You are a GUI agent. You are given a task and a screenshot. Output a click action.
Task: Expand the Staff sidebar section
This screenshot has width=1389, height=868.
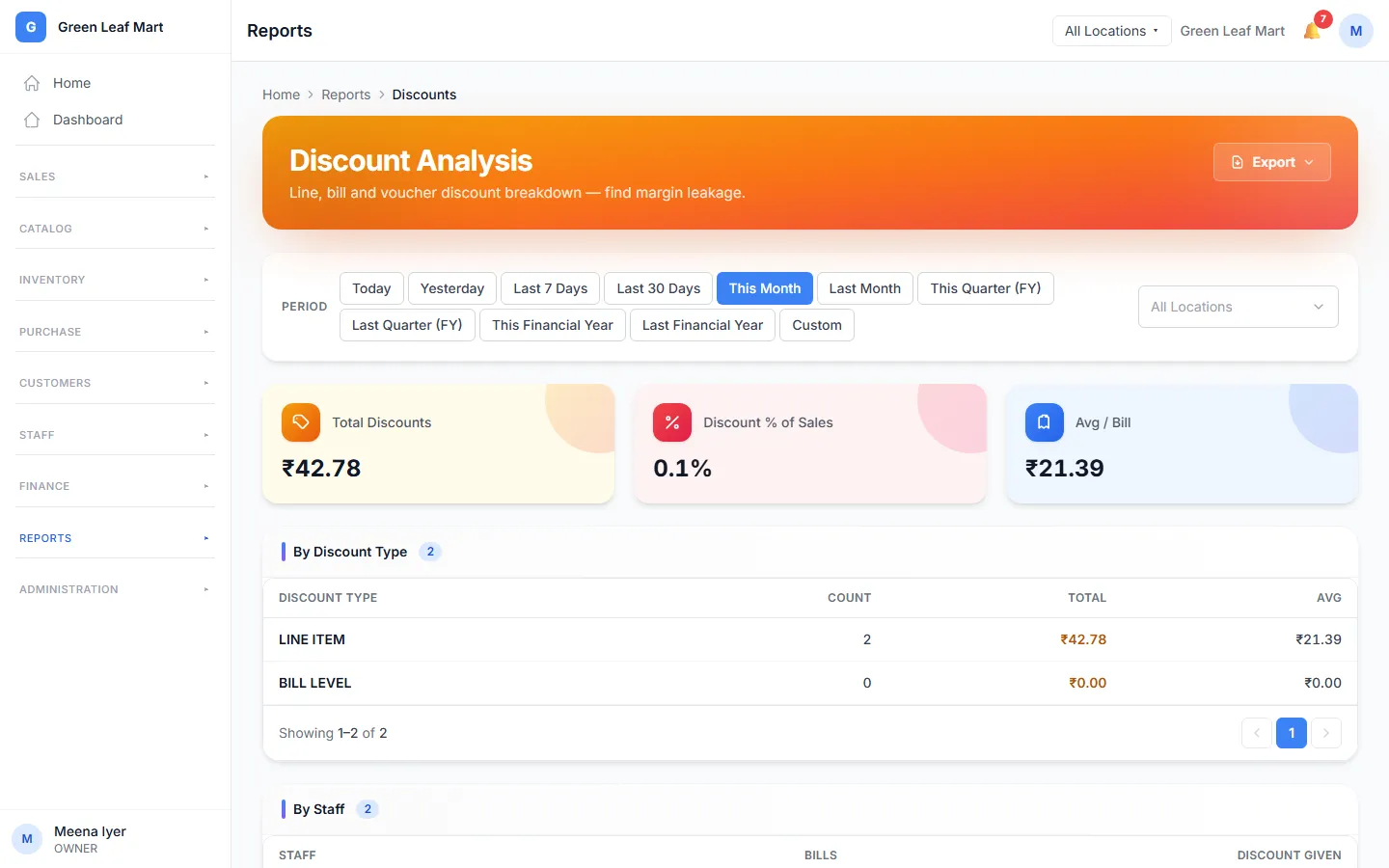(x=115, y=435)
